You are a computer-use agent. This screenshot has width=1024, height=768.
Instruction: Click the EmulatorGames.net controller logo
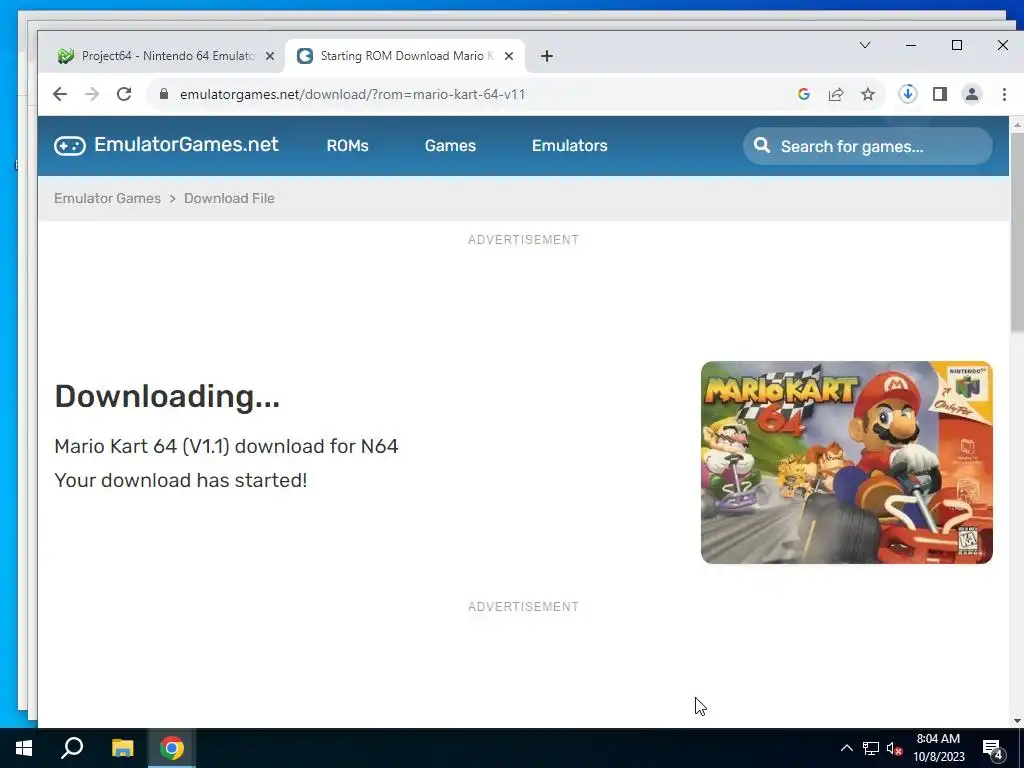70,146
